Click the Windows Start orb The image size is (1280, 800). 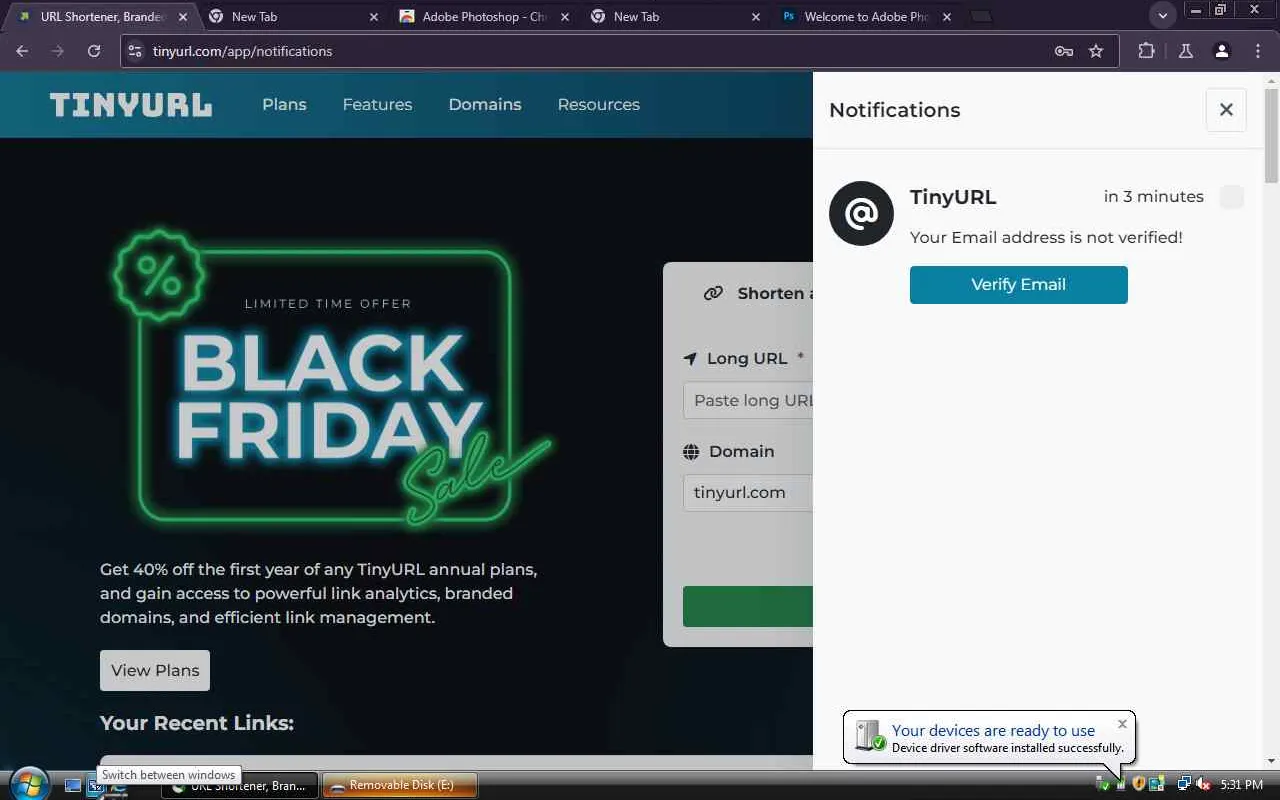coord(28,783)
